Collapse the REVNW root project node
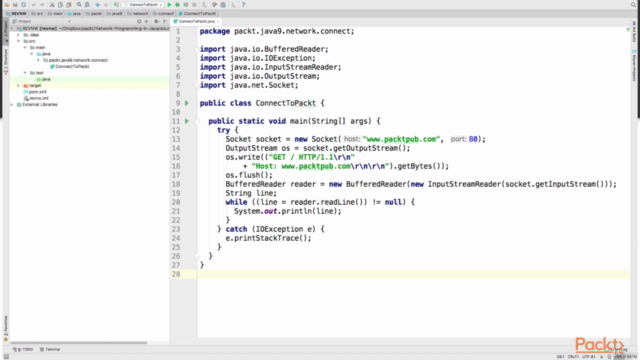The height and width of the screenshot is (360, 640). click(x=12, y=29)
